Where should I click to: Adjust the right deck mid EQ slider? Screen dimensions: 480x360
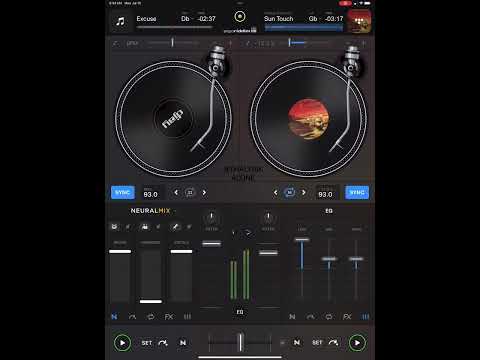[329, 259]
